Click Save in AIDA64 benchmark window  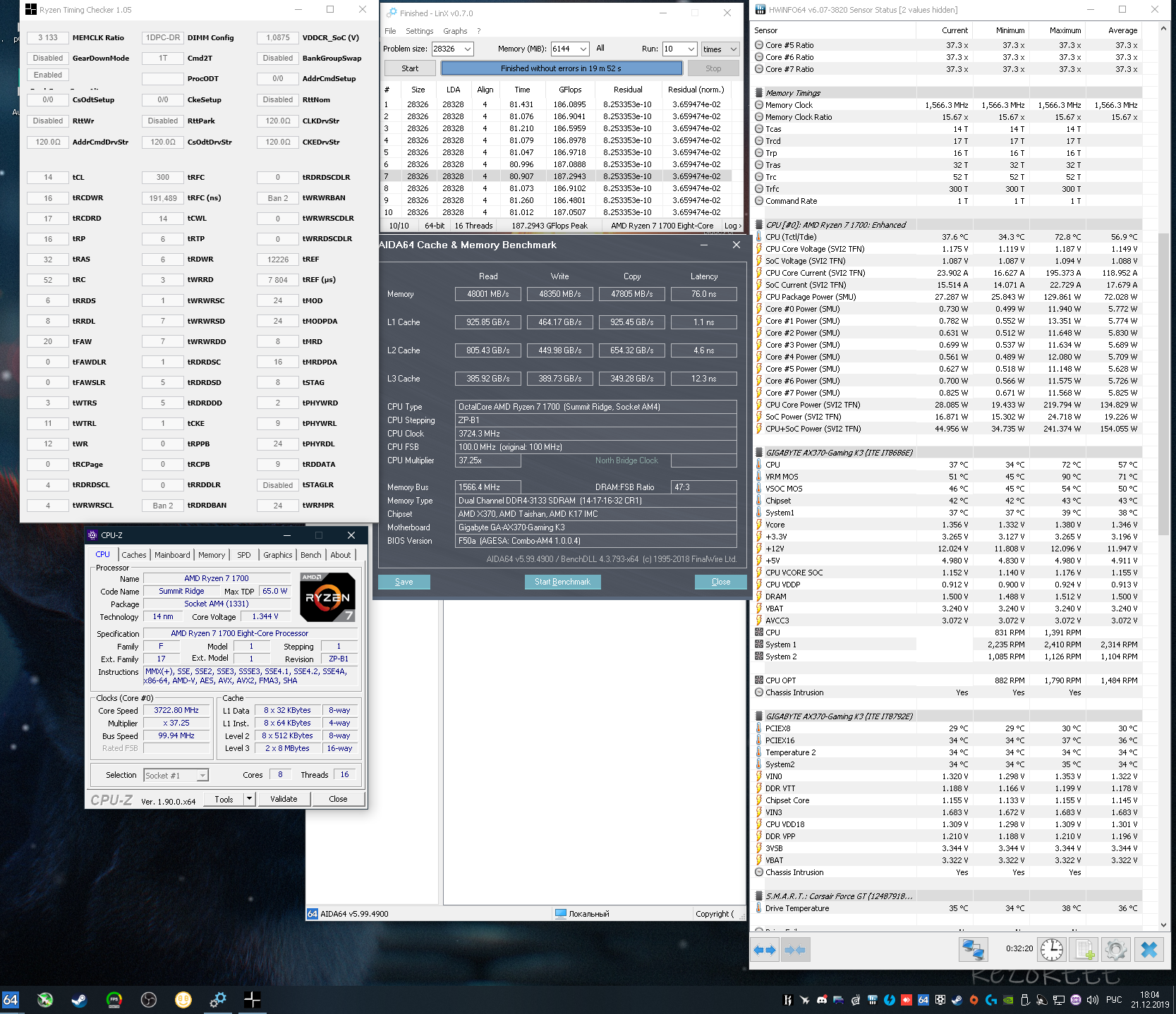404,582
